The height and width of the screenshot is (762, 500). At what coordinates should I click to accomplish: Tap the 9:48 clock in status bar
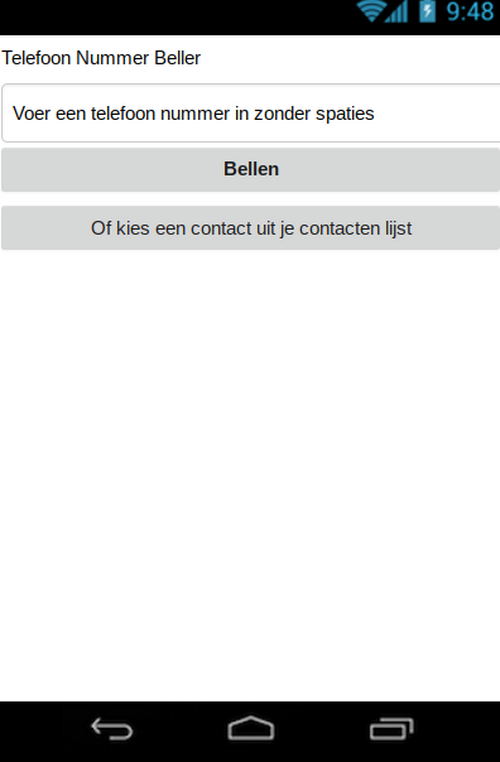(x=470, y=12)
